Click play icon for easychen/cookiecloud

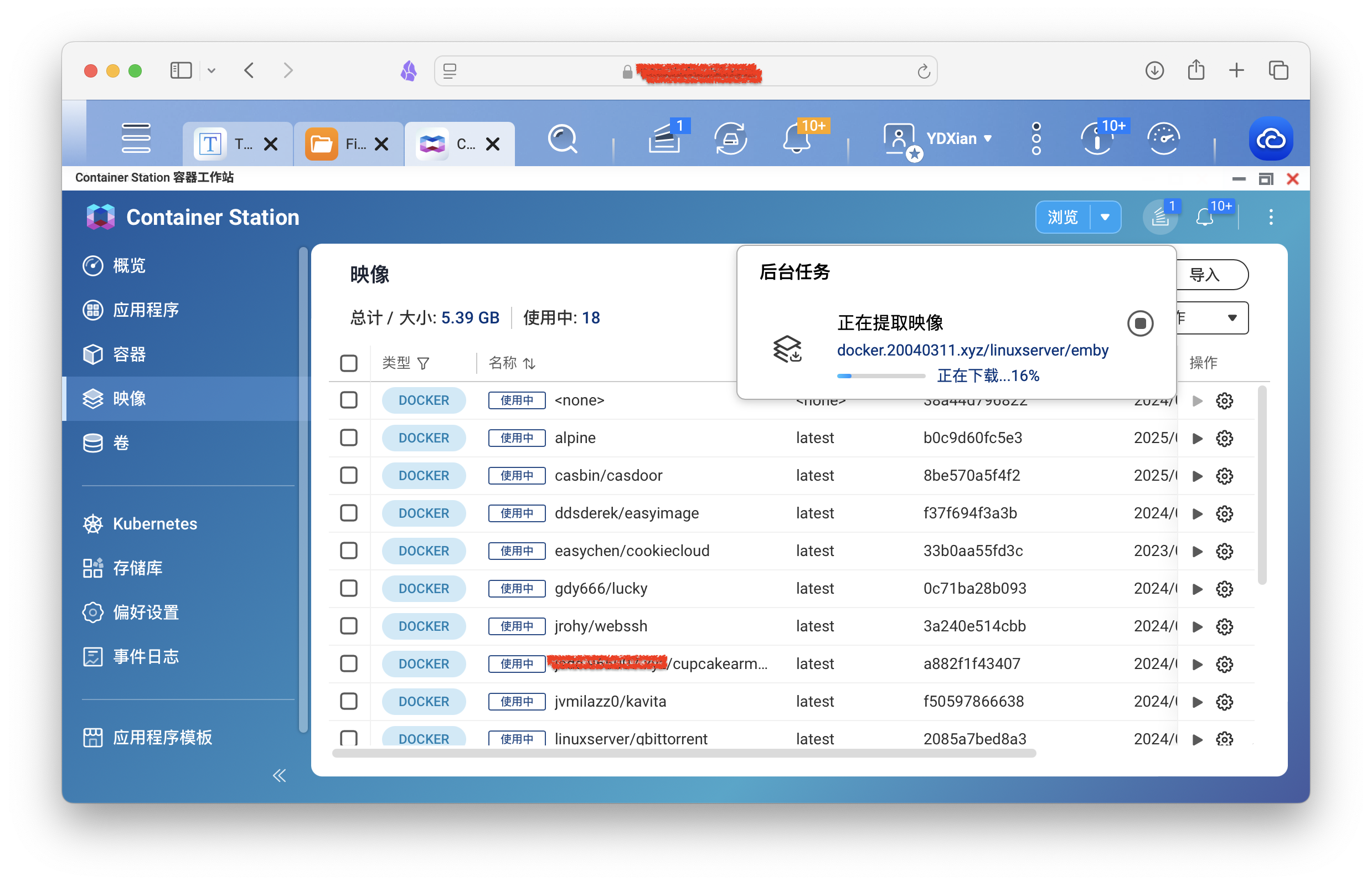tap(1198, 551)
